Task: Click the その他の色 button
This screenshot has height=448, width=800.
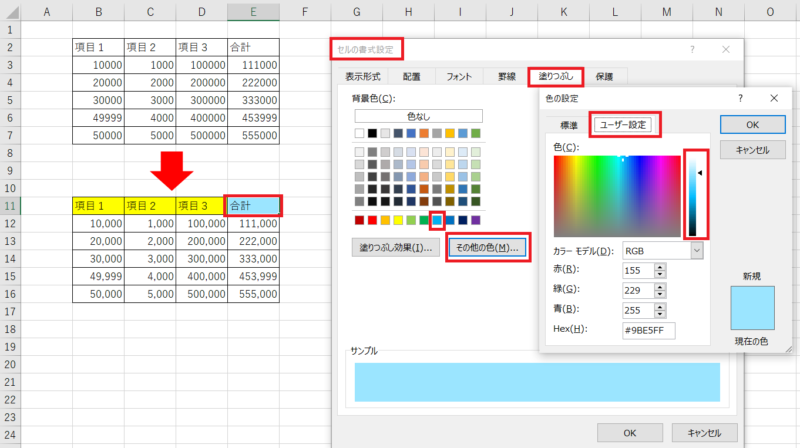Action: coord(487,247)
